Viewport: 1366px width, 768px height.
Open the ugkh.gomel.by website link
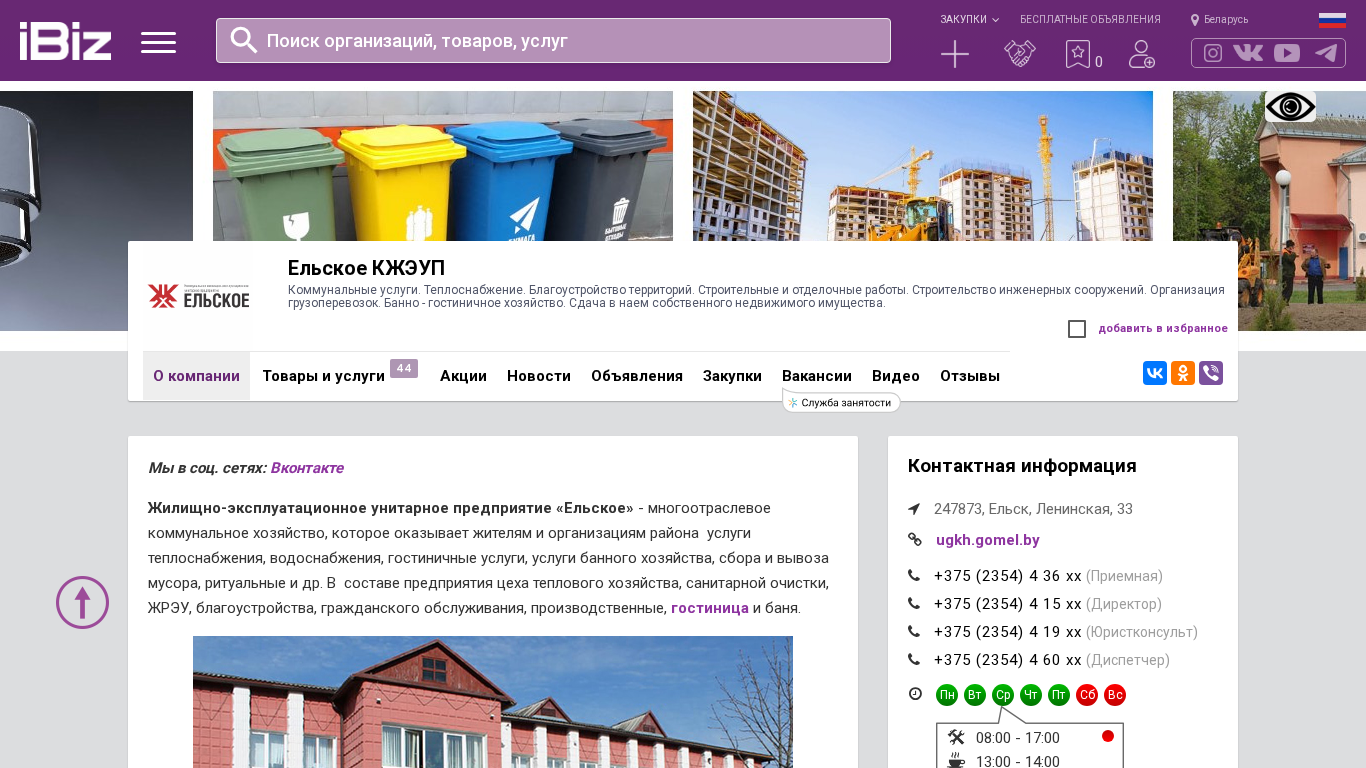click(988, 540)
